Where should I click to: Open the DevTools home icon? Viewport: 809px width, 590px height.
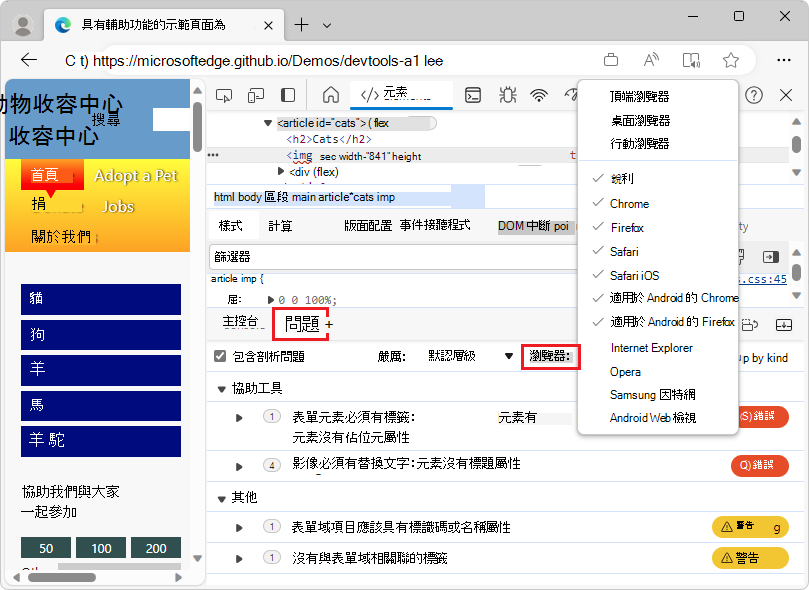pyautogui.click(x=330, y=95)
